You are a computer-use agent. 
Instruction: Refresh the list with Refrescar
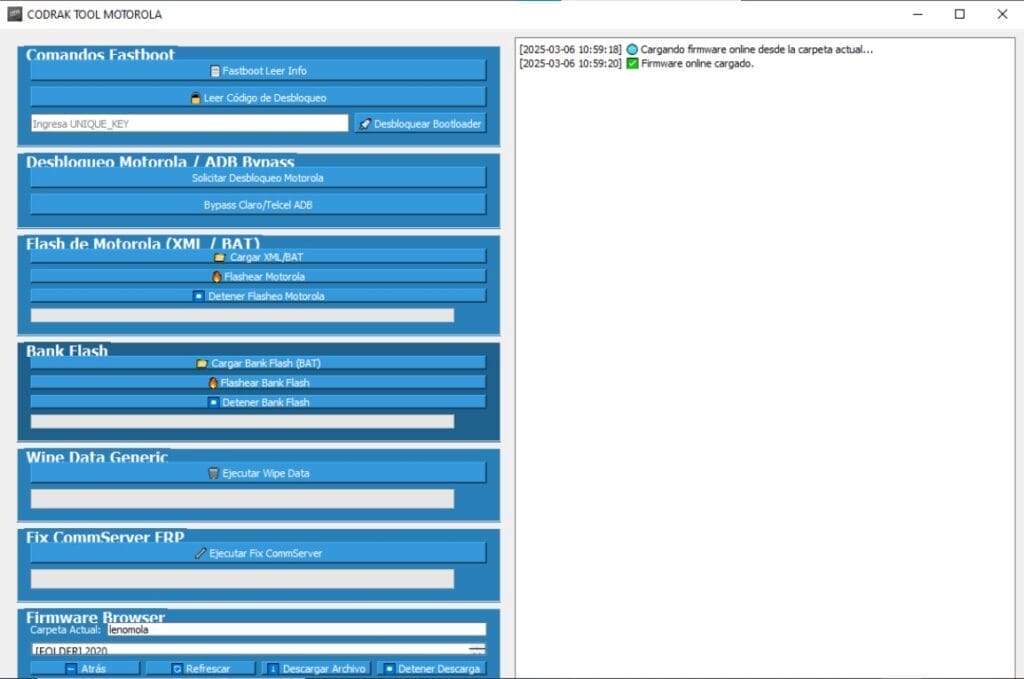click(200, 668)
